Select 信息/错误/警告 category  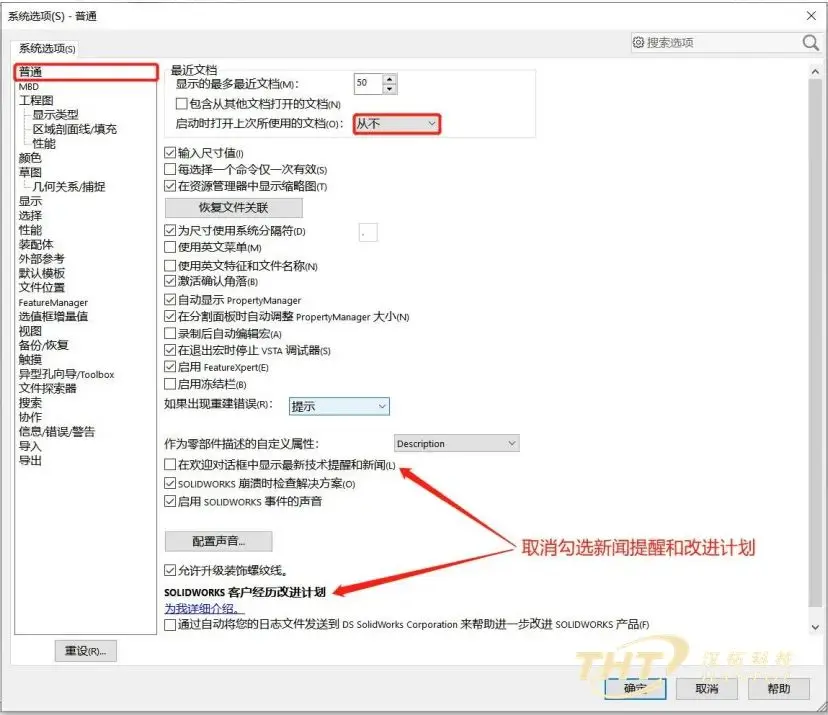coord(57,432)
